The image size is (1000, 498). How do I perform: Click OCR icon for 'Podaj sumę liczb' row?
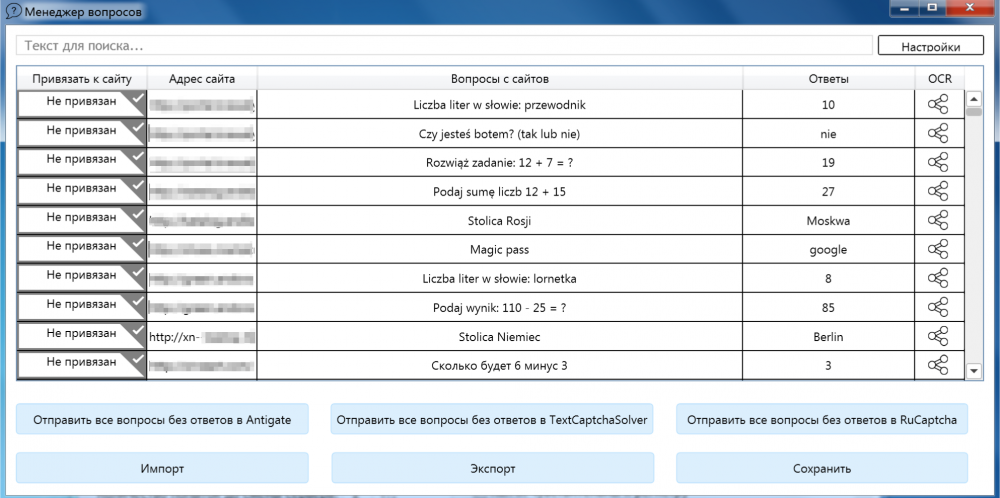click(x=938, y=191)
